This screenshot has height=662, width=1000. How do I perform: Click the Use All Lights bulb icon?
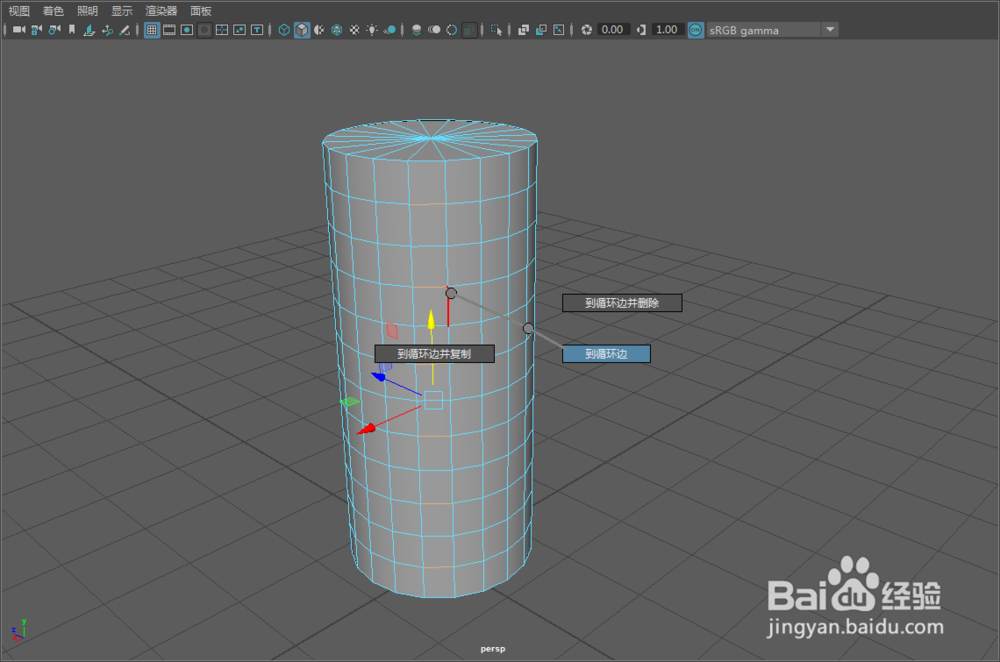[x=372, y=30]
